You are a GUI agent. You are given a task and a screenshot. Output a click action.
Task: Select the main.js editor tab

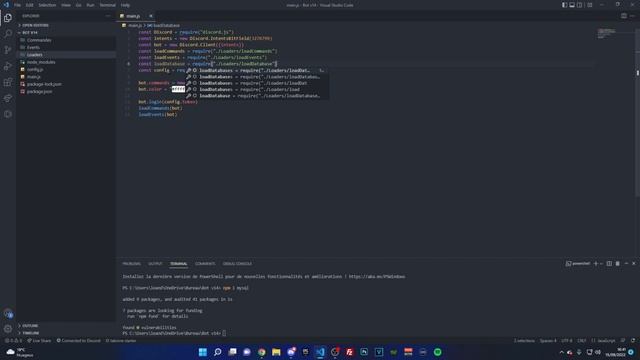133,16
